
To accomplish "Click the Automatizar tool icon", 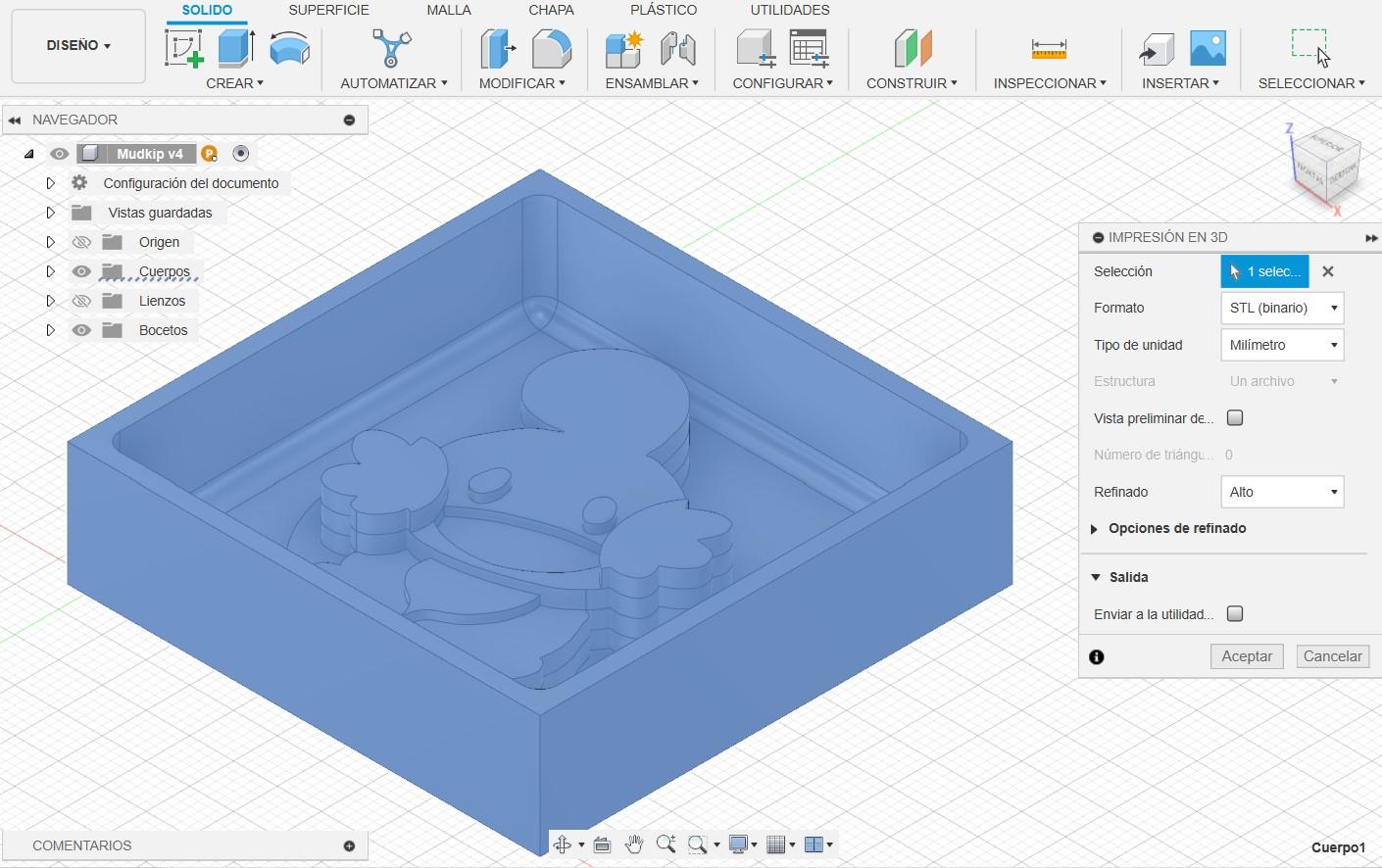I will 392,48.
